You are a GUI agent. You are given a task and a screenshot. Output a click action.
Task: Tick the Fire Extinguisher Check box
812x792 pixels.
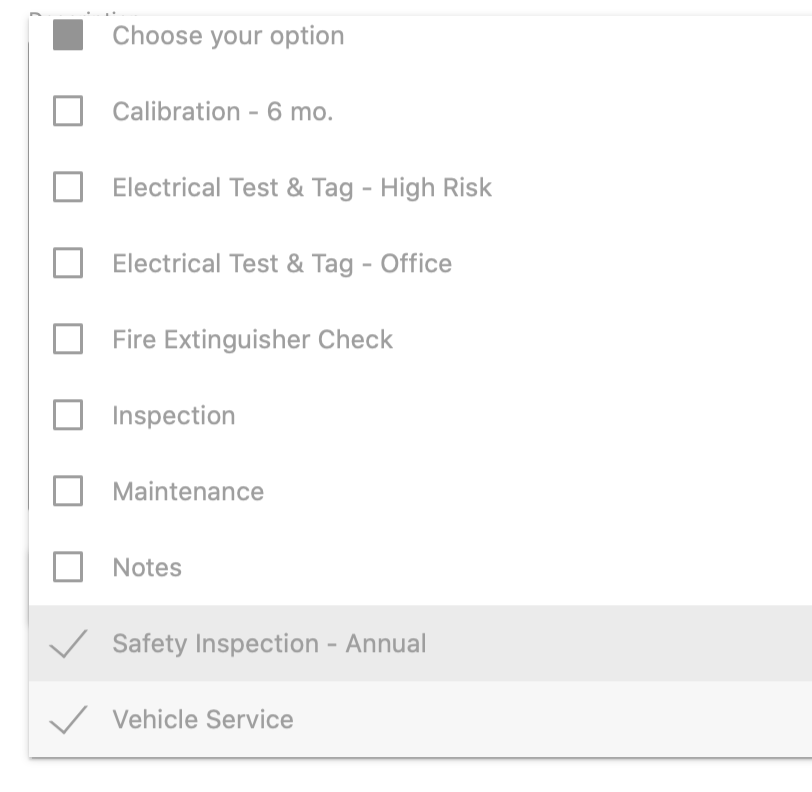click(68, 339)
